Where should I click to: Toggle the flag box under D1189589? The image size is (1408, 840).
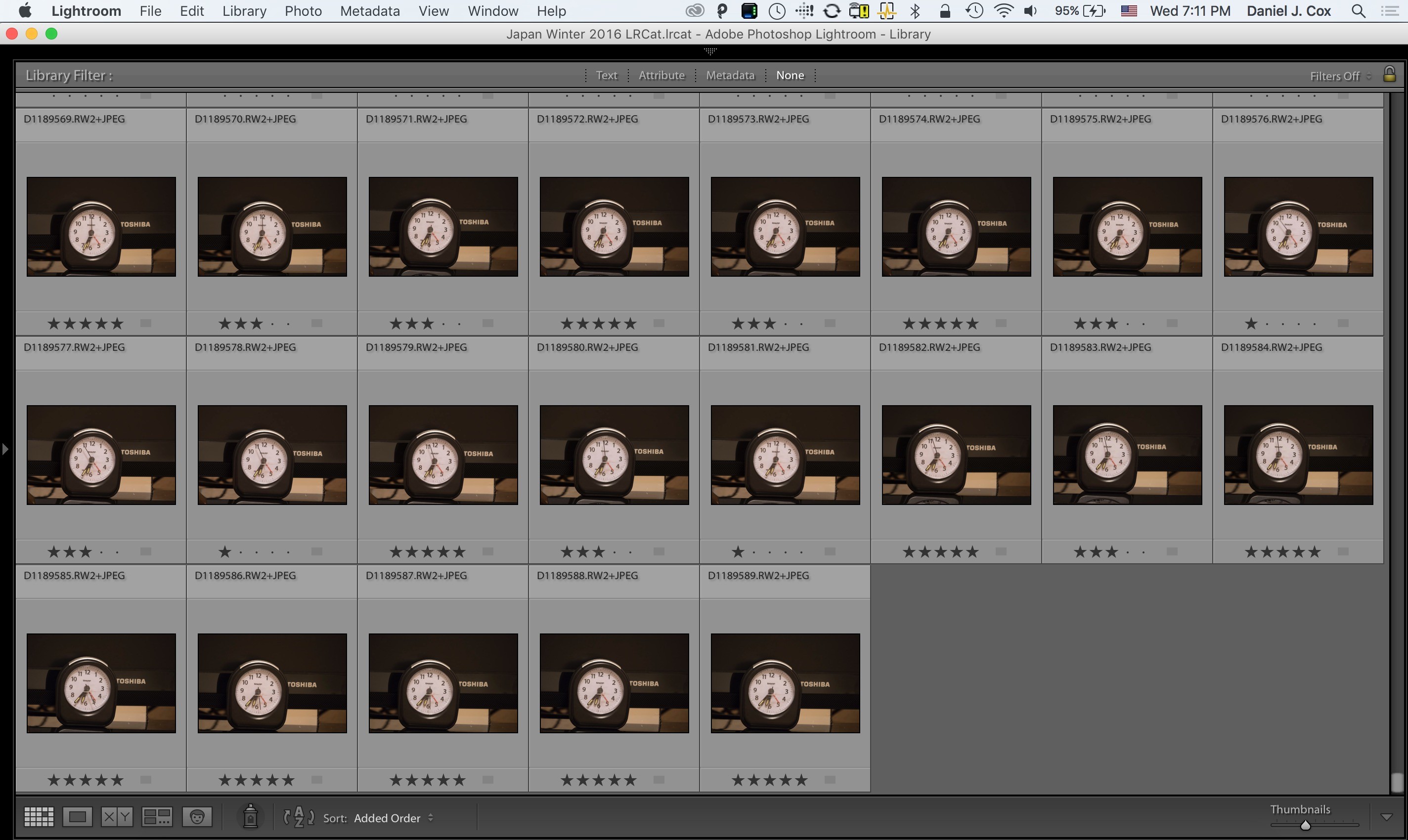click(x=830, y=779)
